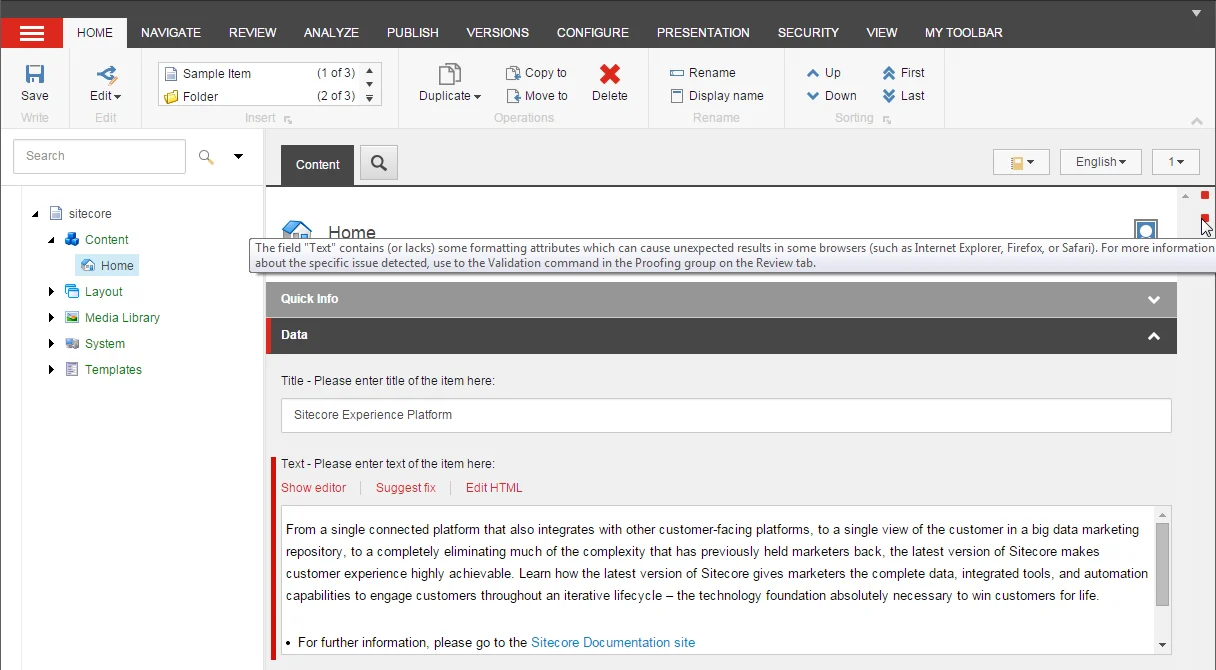The height and width of the screenshot is (670, 1216).
Task: Expand the System node arrow
Action: [52, 344]
